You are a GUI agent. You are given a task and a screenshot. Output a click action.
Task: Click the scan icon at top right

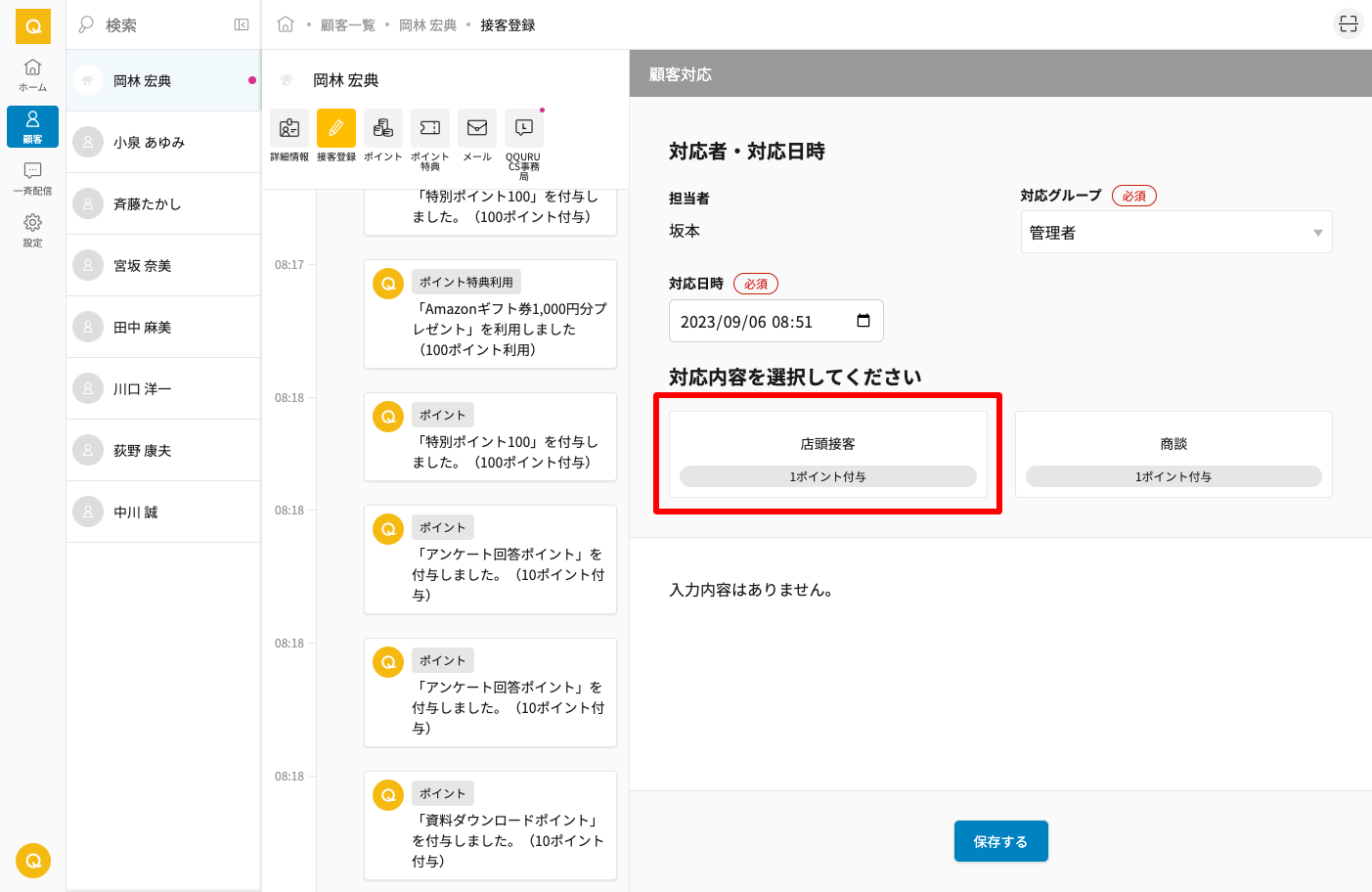(x=1348, y=24)
